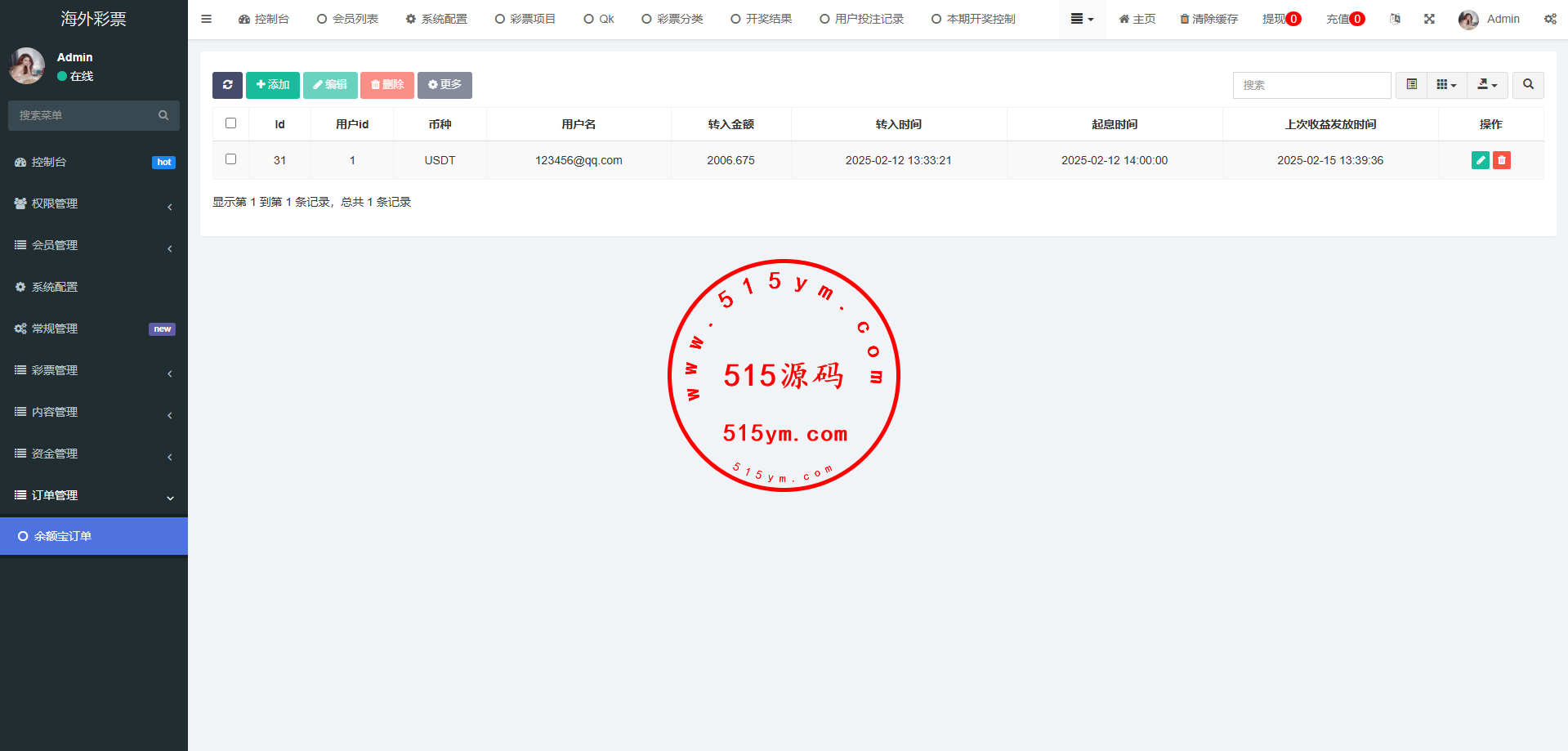Click the language translate icon in header
Image resolution: width=1568 pixels, height=751 pixels.
(x=1395, y=19)
